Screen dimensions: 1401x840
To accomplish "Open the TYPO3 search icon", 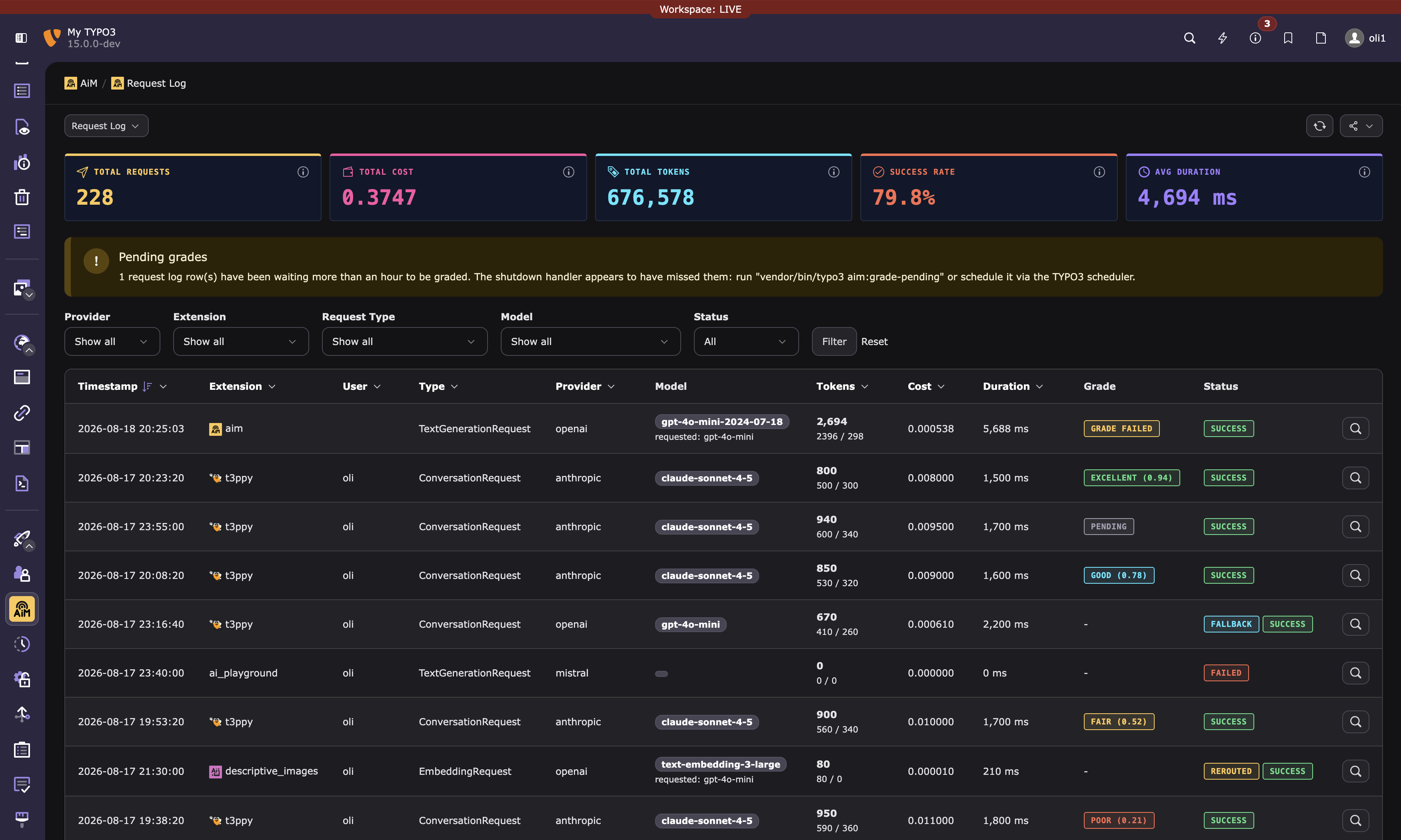I will (x=1189, y=38).
